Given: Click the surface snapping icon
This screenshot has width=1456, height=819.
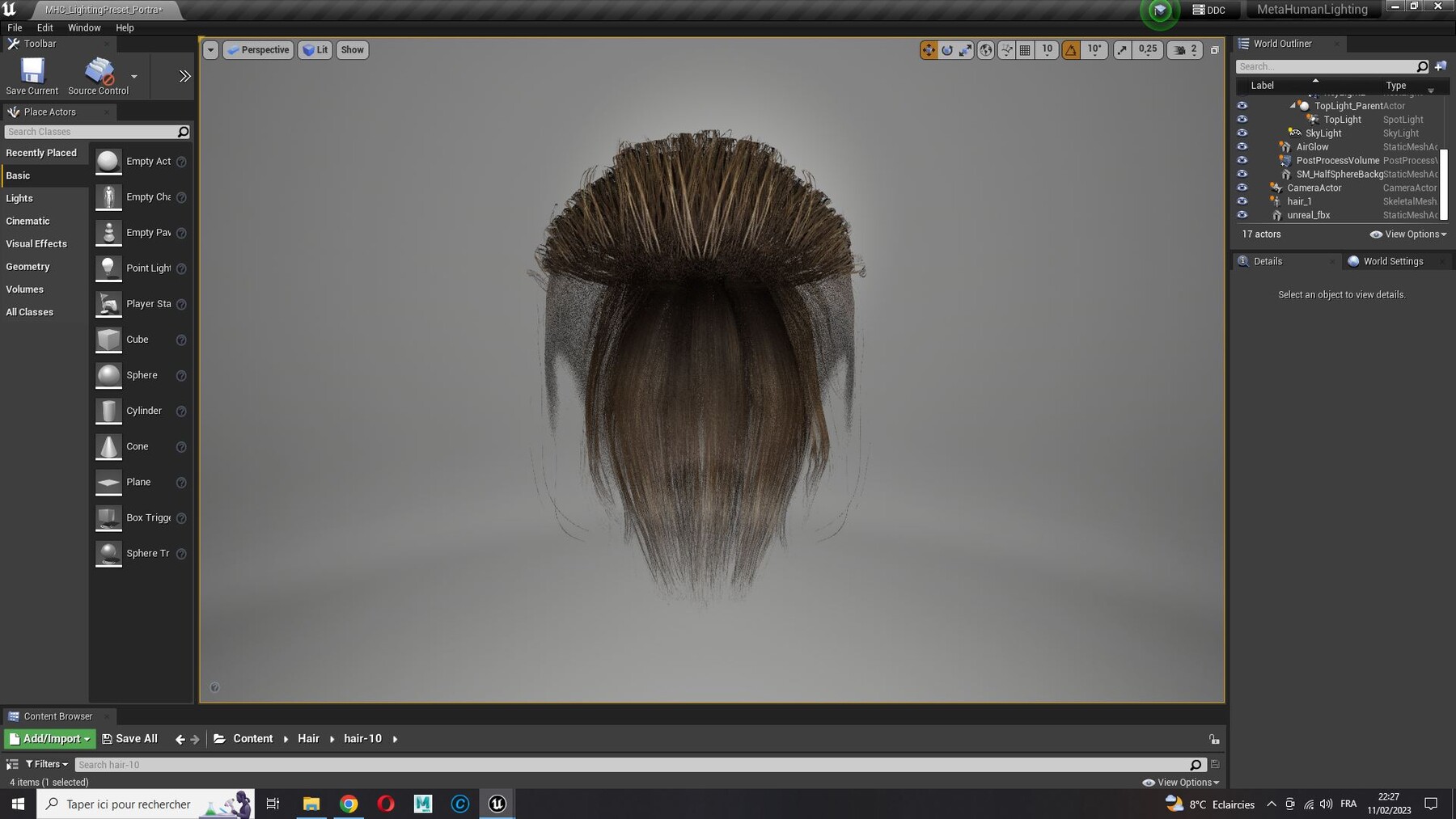Looking at the screenshot, I should click(1006, 50).
